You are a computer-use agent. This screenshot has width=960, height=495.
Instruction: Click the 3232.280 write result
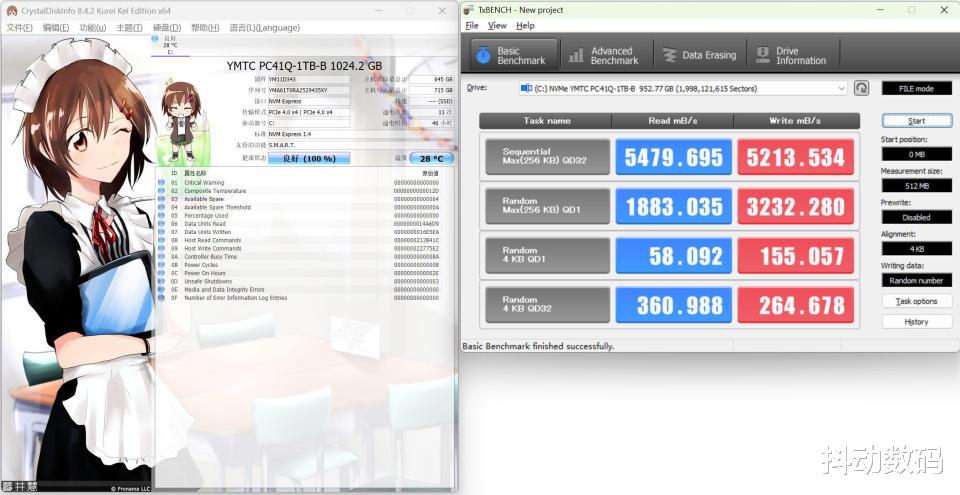795,206
